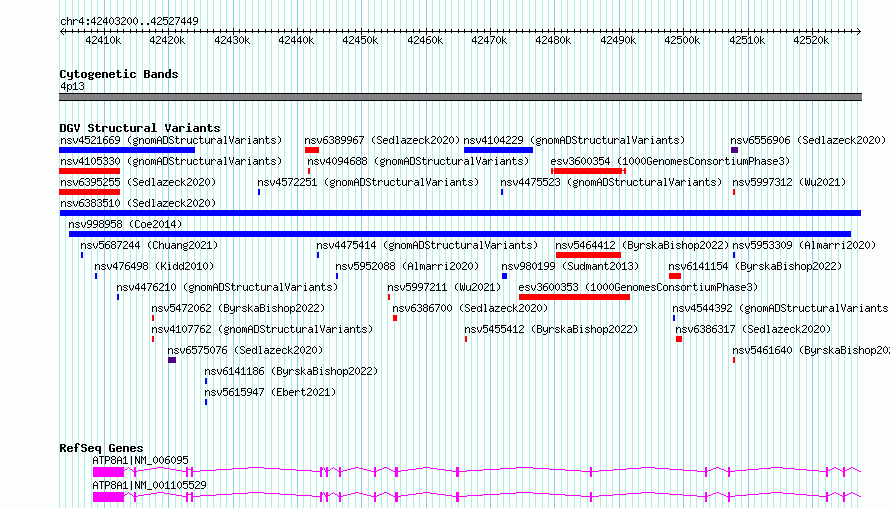This screenshot has width=890, height=508.
Task: Click the 42520k ruler position
Action: point(811,40)
